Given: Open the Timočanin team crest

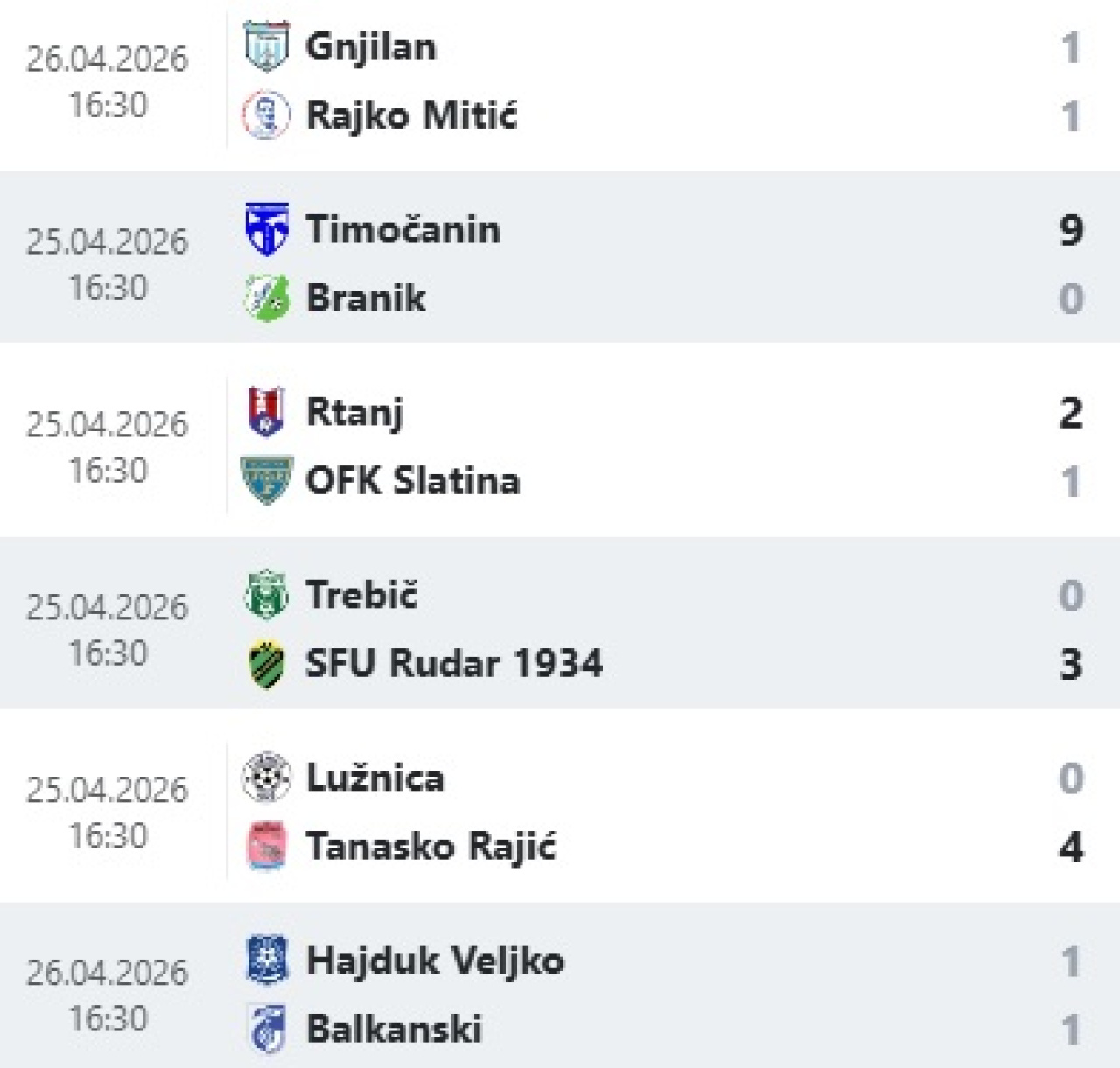Looking at the screenshot, I should point(266,229).
